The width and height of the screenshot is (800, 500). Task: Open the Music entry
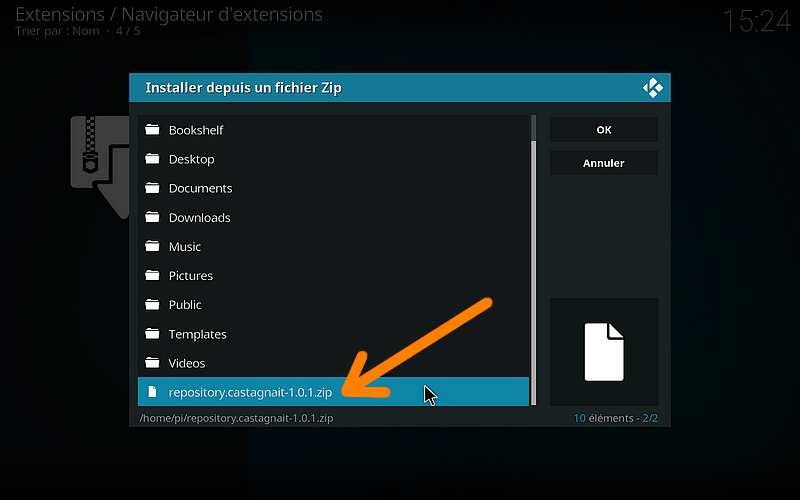click(334, 246)
